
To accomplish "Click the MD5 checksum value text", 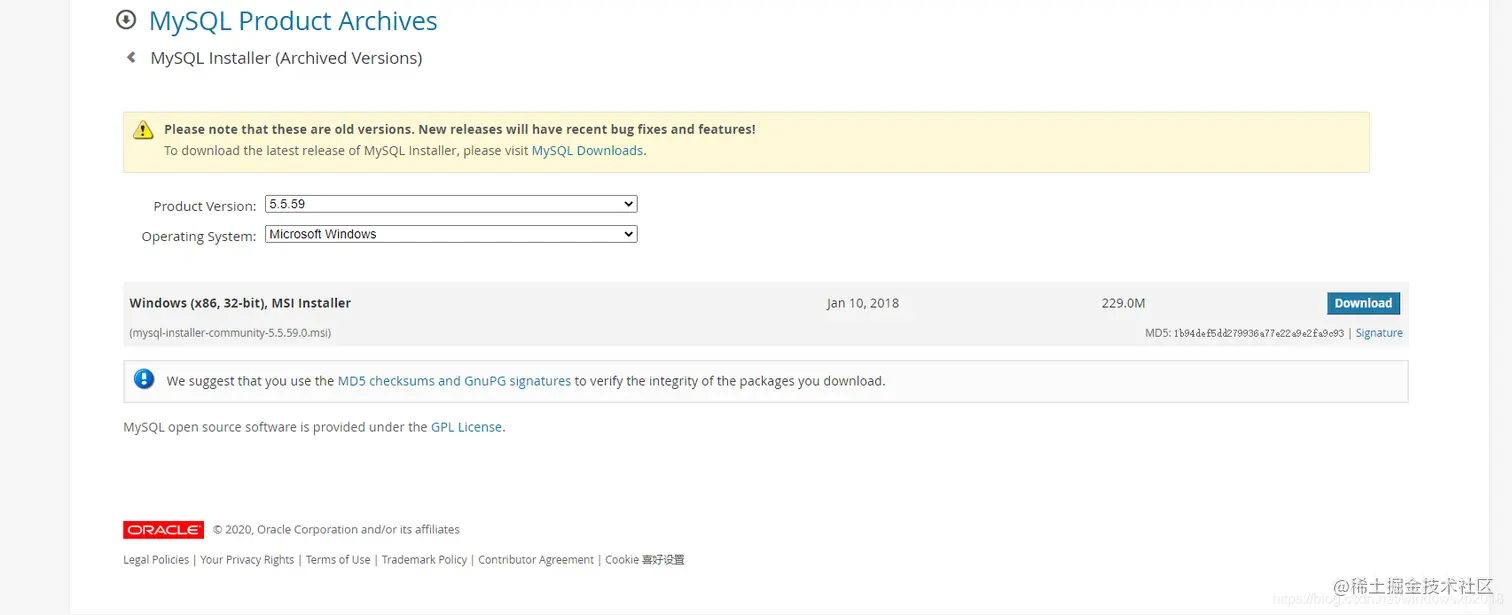I will 1259,333.
